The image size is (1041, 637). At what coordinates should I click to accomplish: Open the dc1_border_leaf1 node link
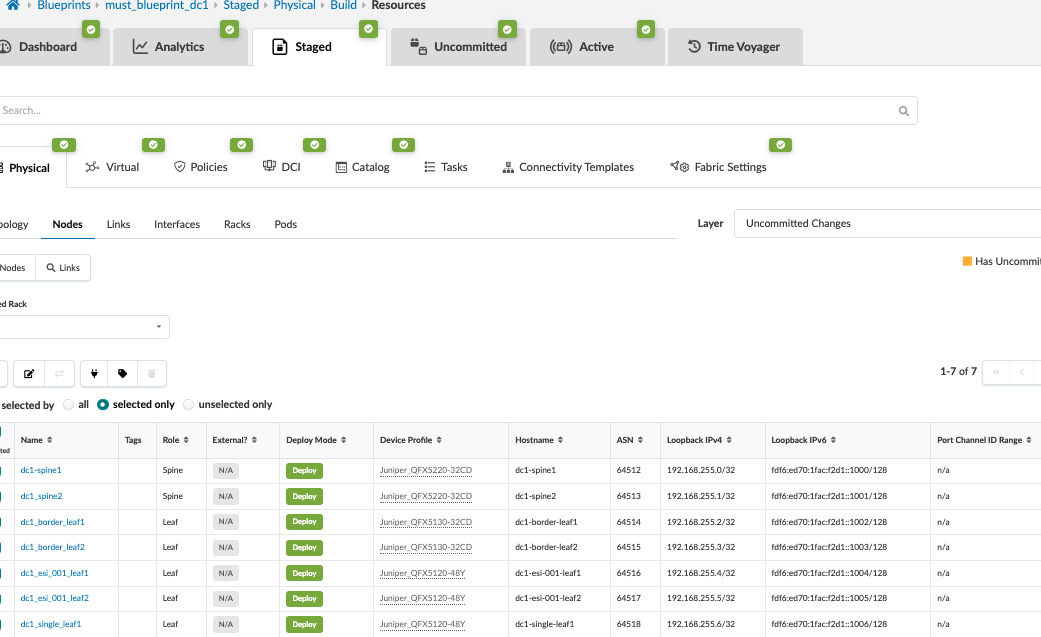52,522
